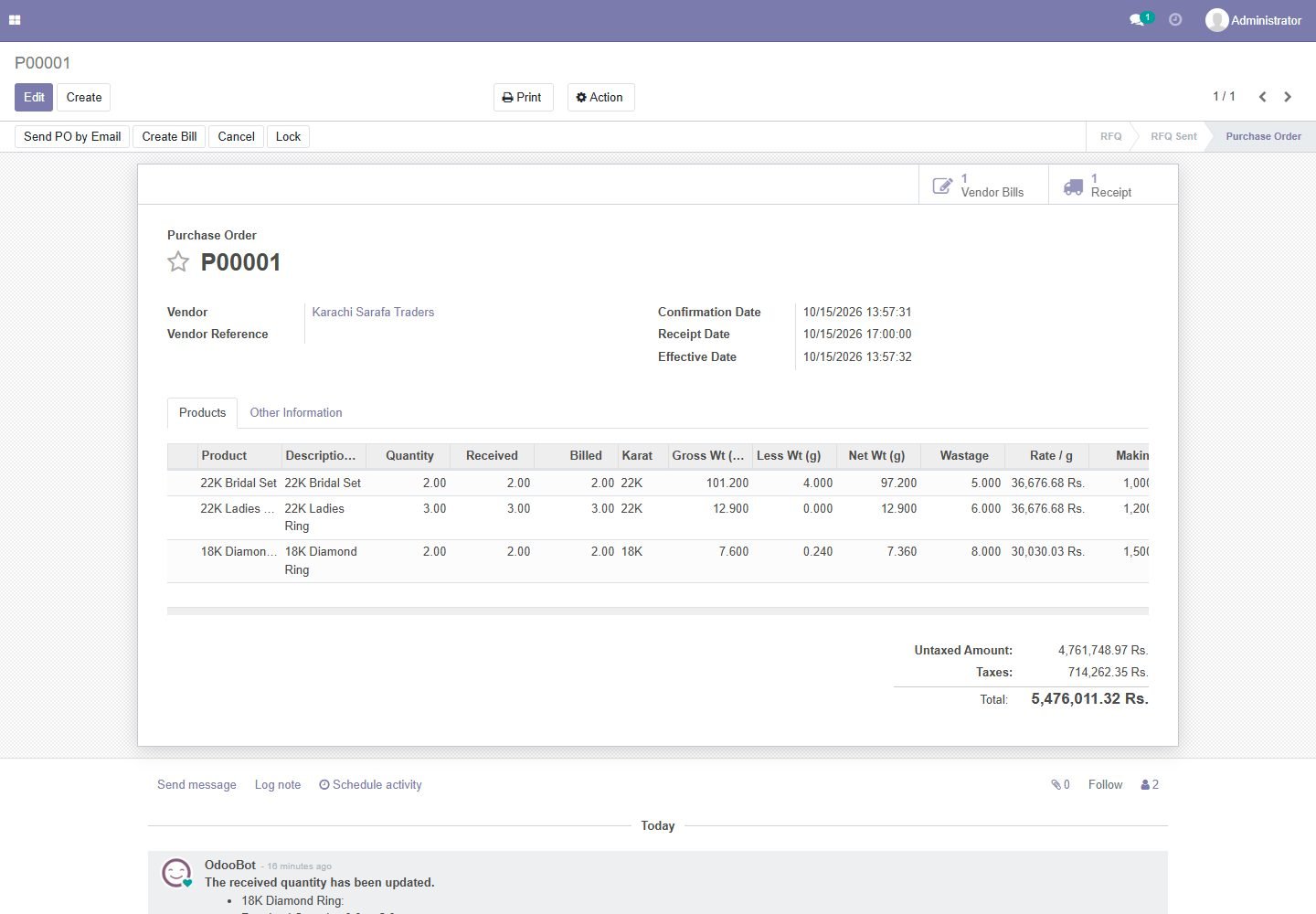The width and height of the screenshot is (1316, 914).
Task: Open the Receipt truck smart button
Action: [1112, 186]
